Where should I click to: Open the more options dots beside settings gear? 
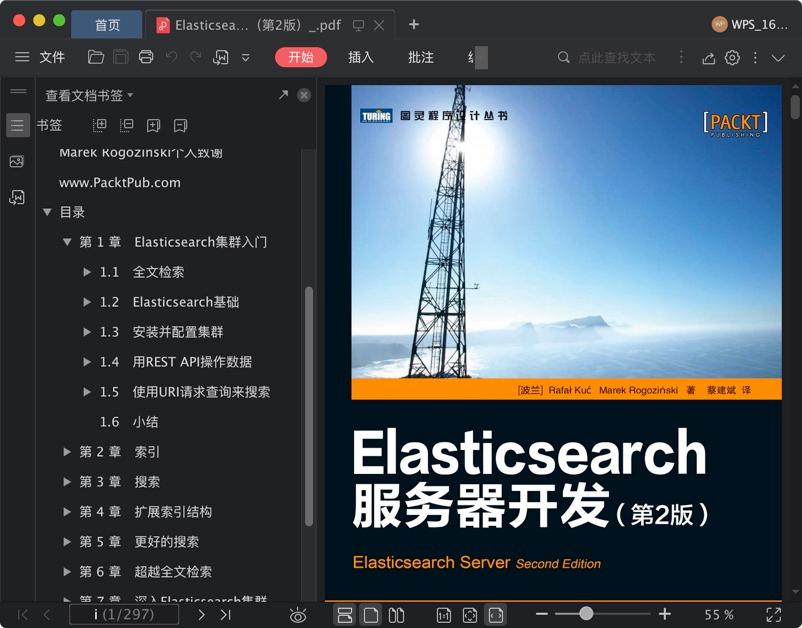(x=755, y=57)
